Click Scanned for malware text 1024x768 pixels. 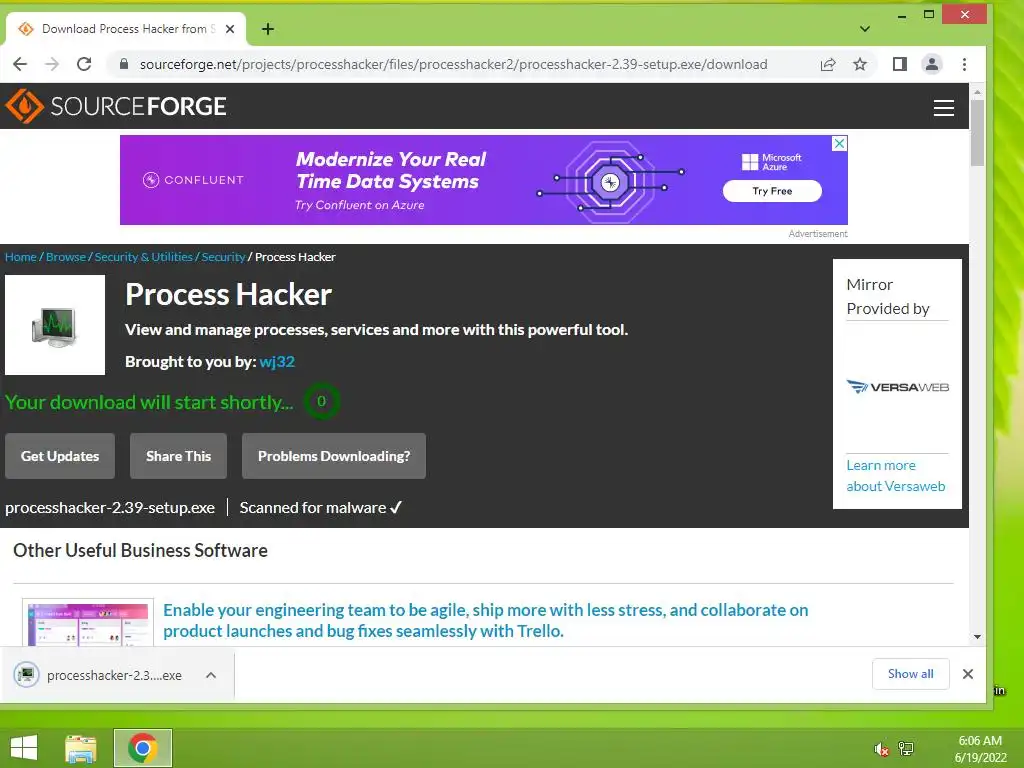coord(320,507)
